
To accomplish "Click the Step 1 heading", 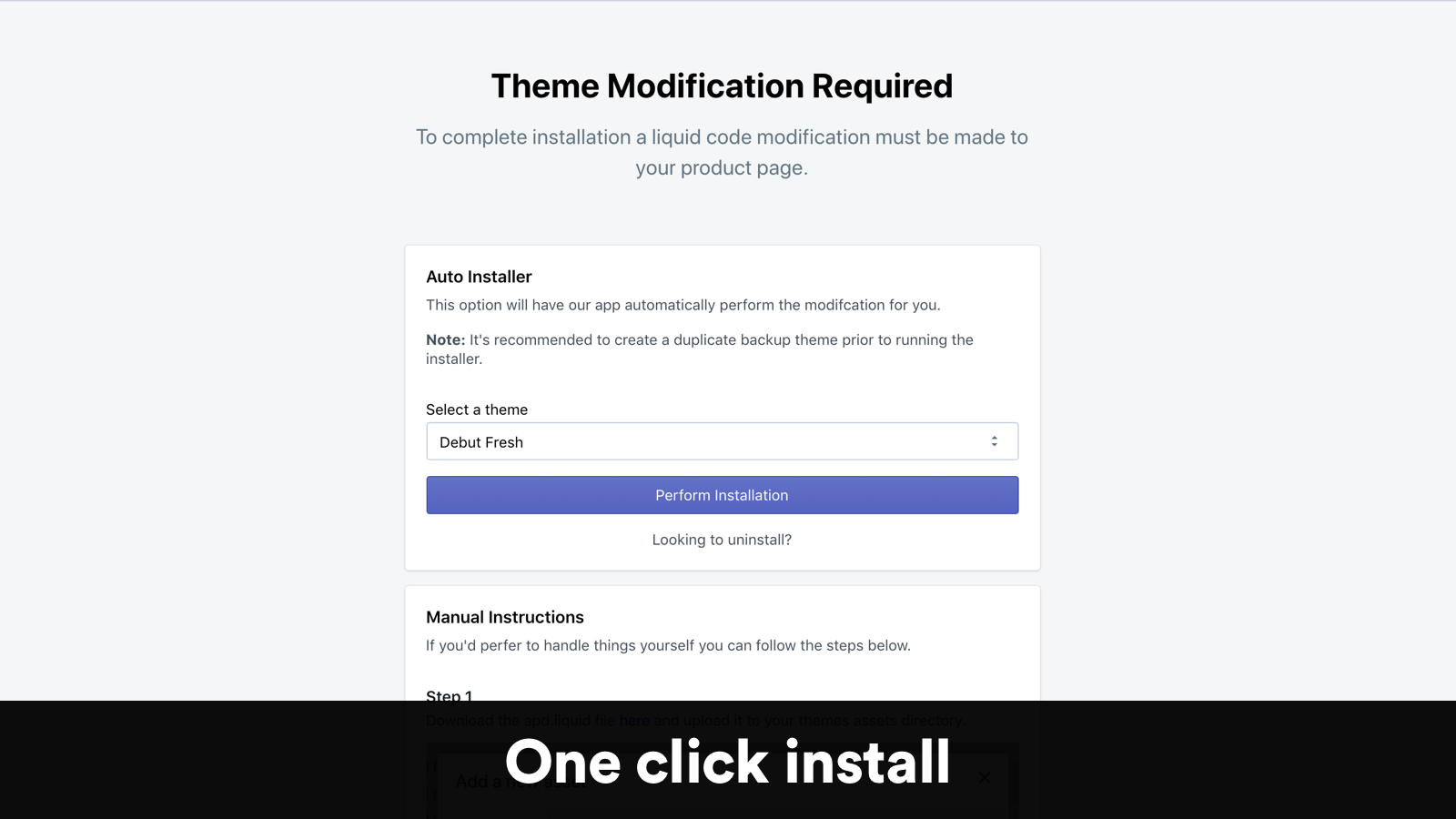I will [450, 696].
